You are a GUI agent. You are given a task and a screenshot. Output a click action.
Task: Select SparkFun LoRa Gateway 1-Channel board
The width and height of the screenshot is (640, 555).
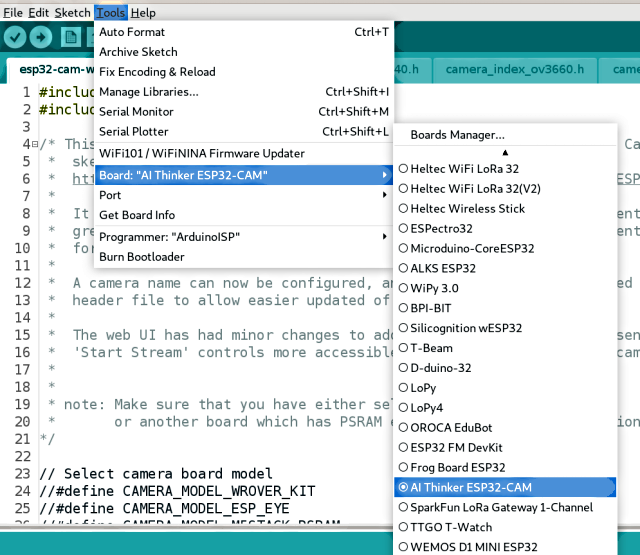tap(505, 507)
